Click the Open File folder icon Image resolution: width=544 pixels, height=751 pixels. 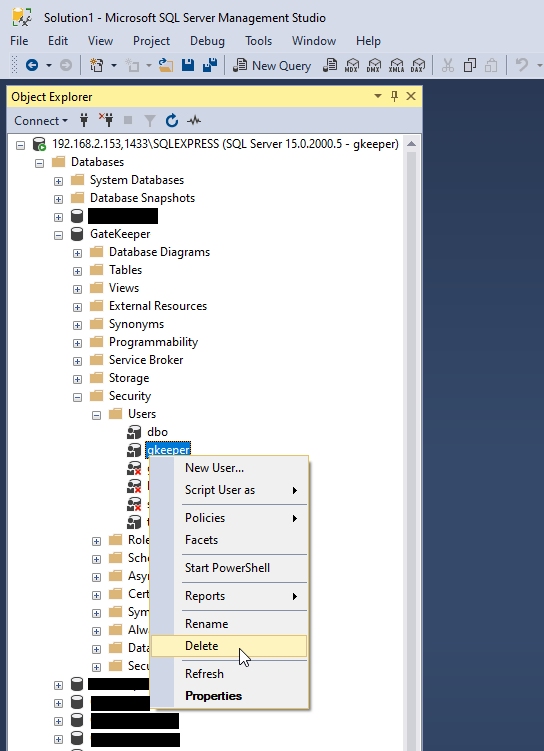point(166,65)
